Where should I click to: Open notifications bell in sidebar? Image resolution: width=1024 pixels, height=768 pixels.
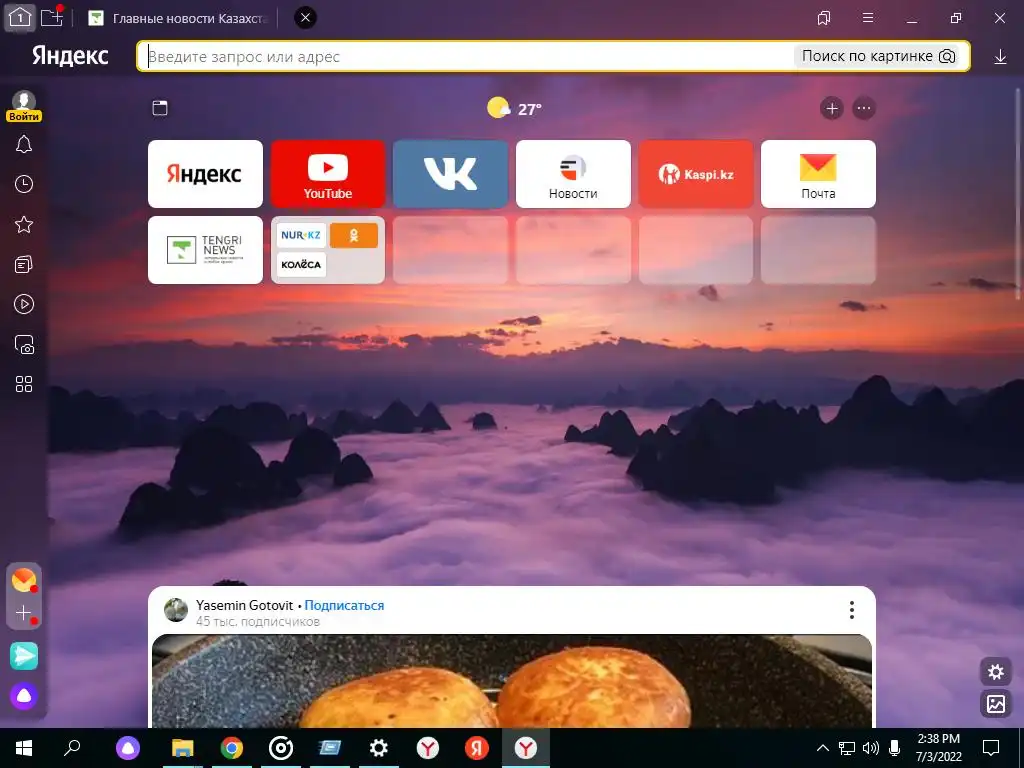tap(24, 144)
